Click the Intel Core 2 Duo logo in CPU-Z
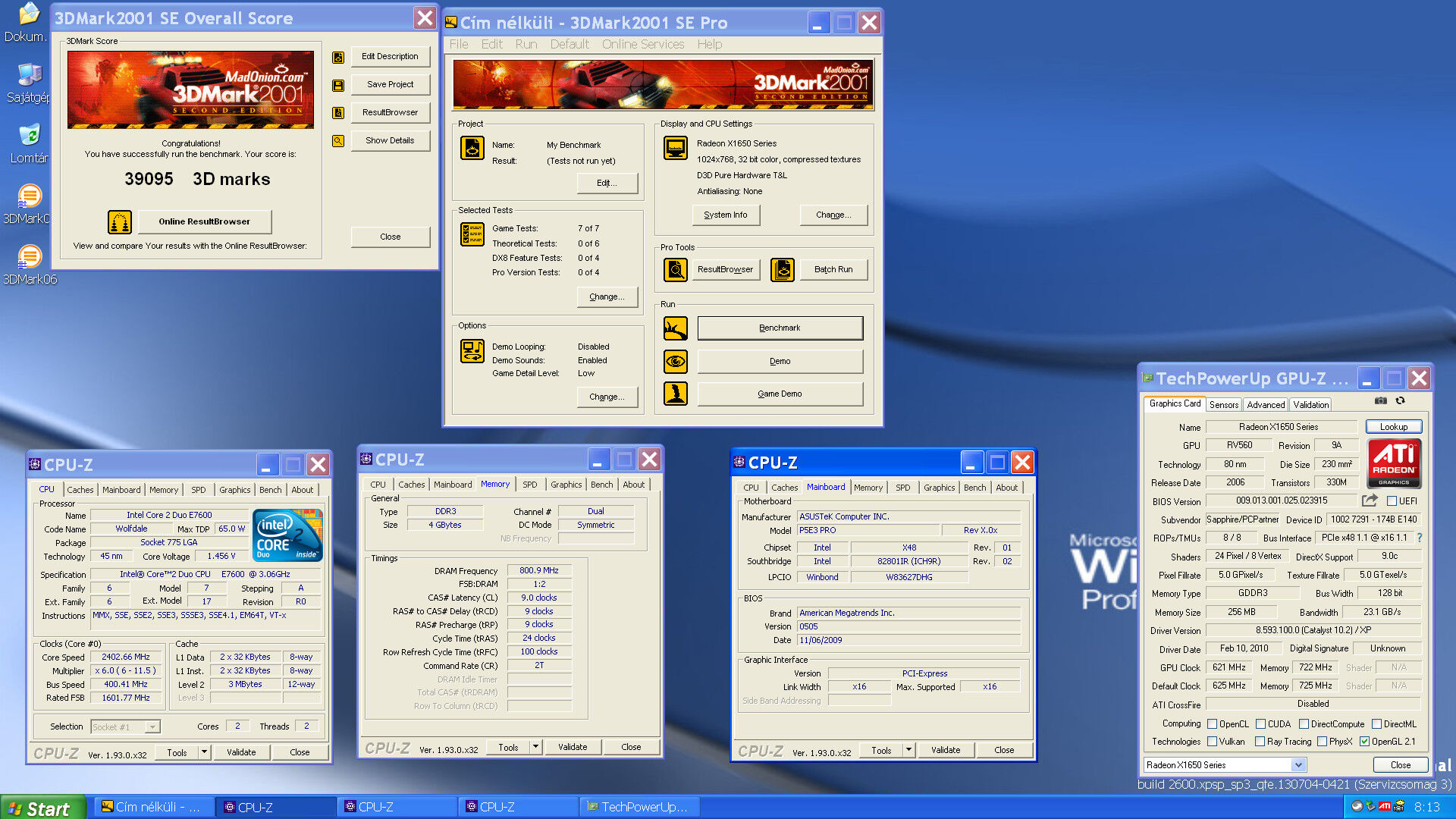 coord(288,535)
